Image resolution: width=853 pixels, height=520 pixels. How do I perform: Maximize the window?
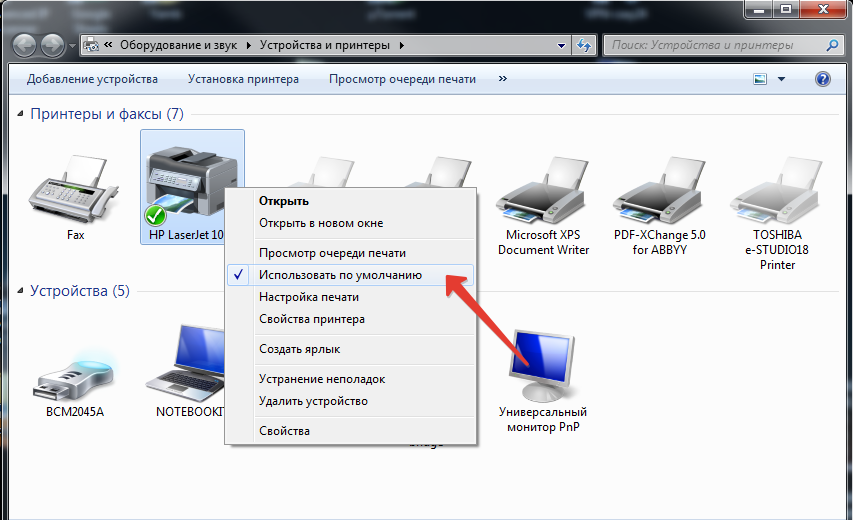786,9
